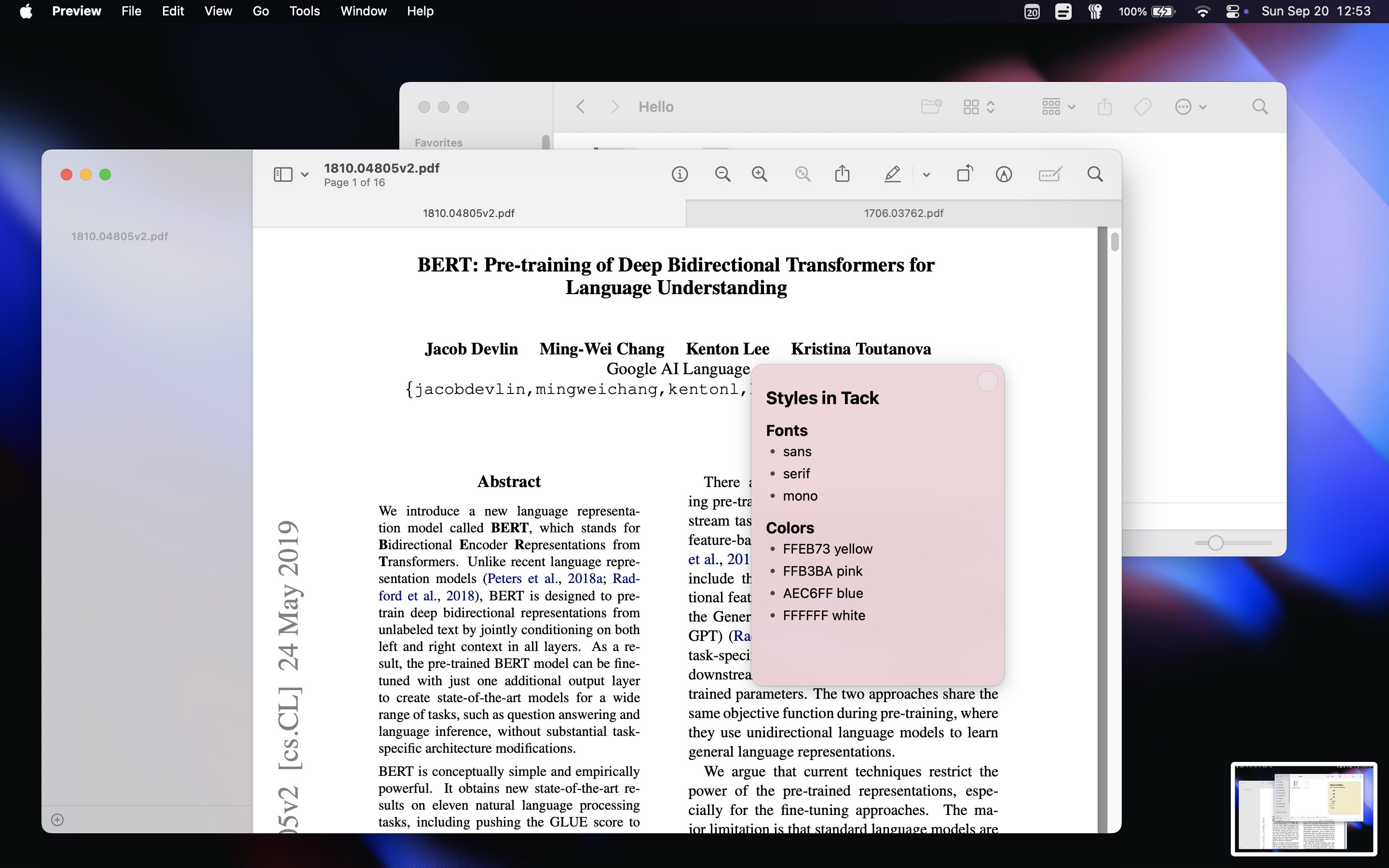Viewport: 1389px width, 868px height.
Task: Follow the Peters et al., 2018a citation link
Action: (x=545, y=579)
